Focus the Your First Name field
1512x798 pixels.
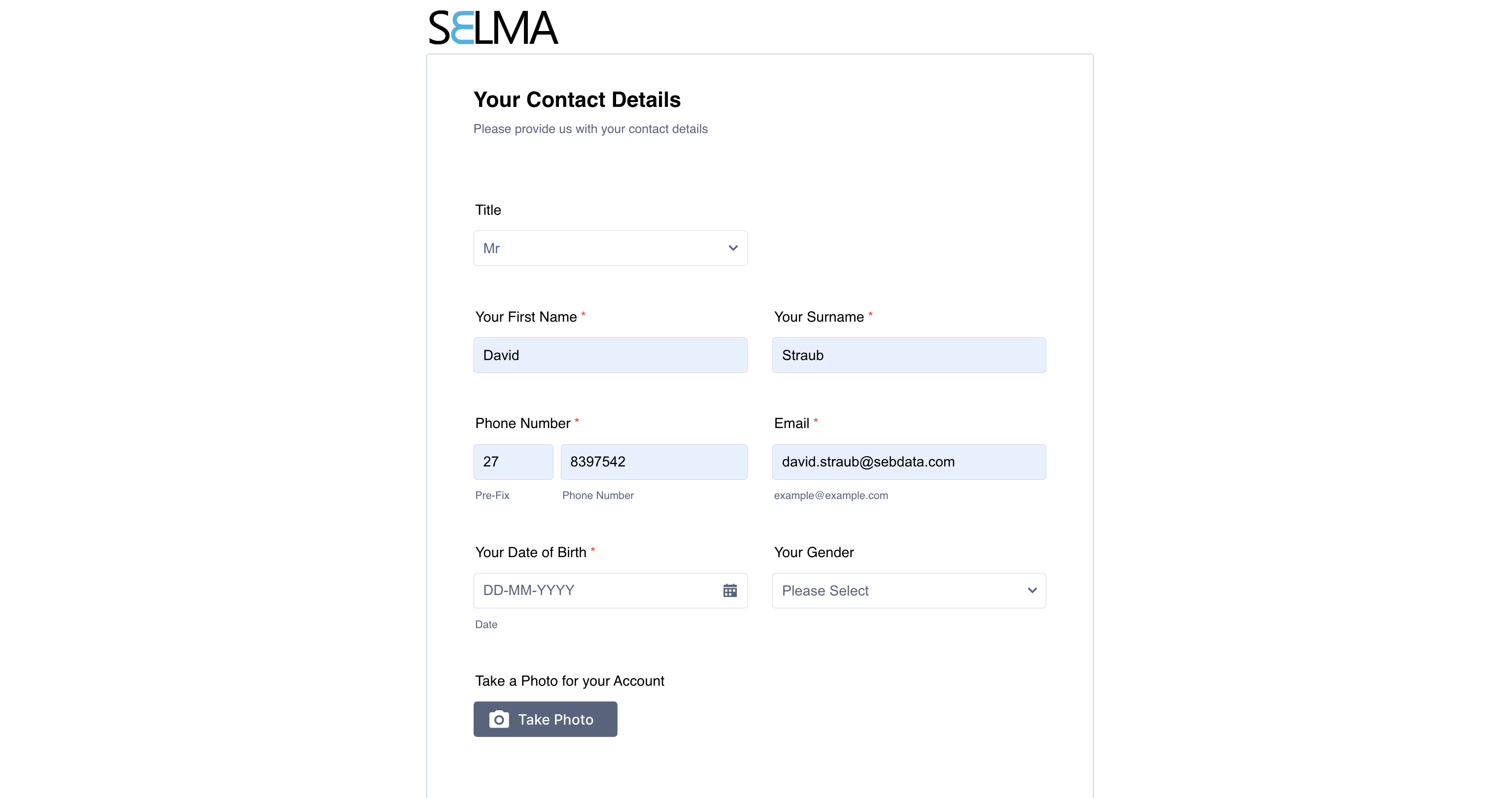pyautogui.click(x=611, y=355)
